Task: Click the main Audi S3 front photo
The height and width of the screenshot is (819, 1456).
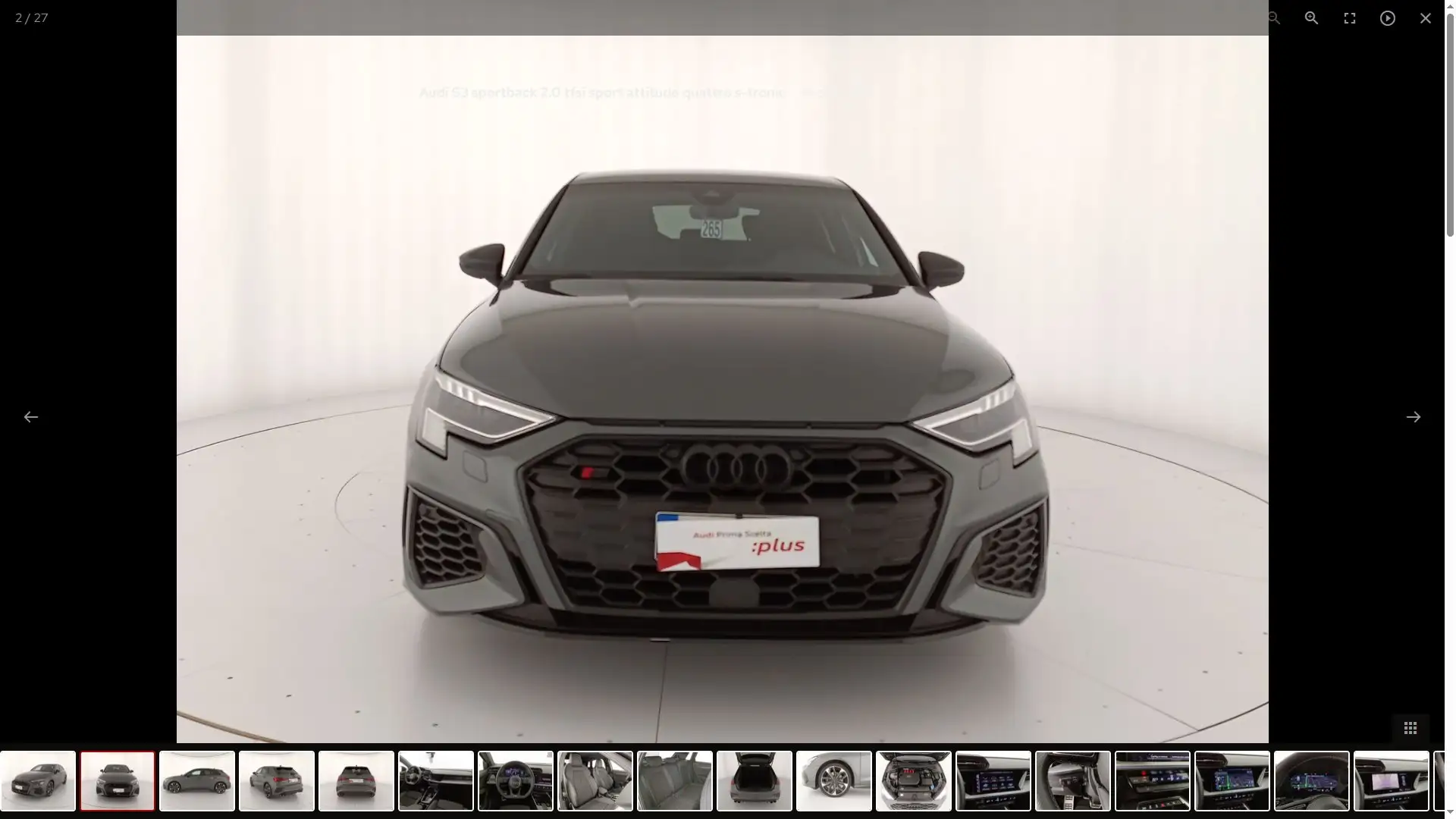Action: tap(722, 388)
